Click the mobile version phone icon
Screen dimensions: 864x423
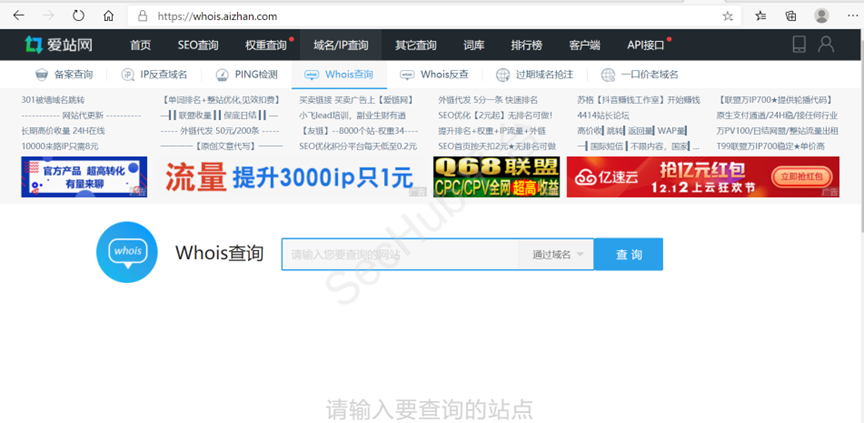tap(799, 44)
